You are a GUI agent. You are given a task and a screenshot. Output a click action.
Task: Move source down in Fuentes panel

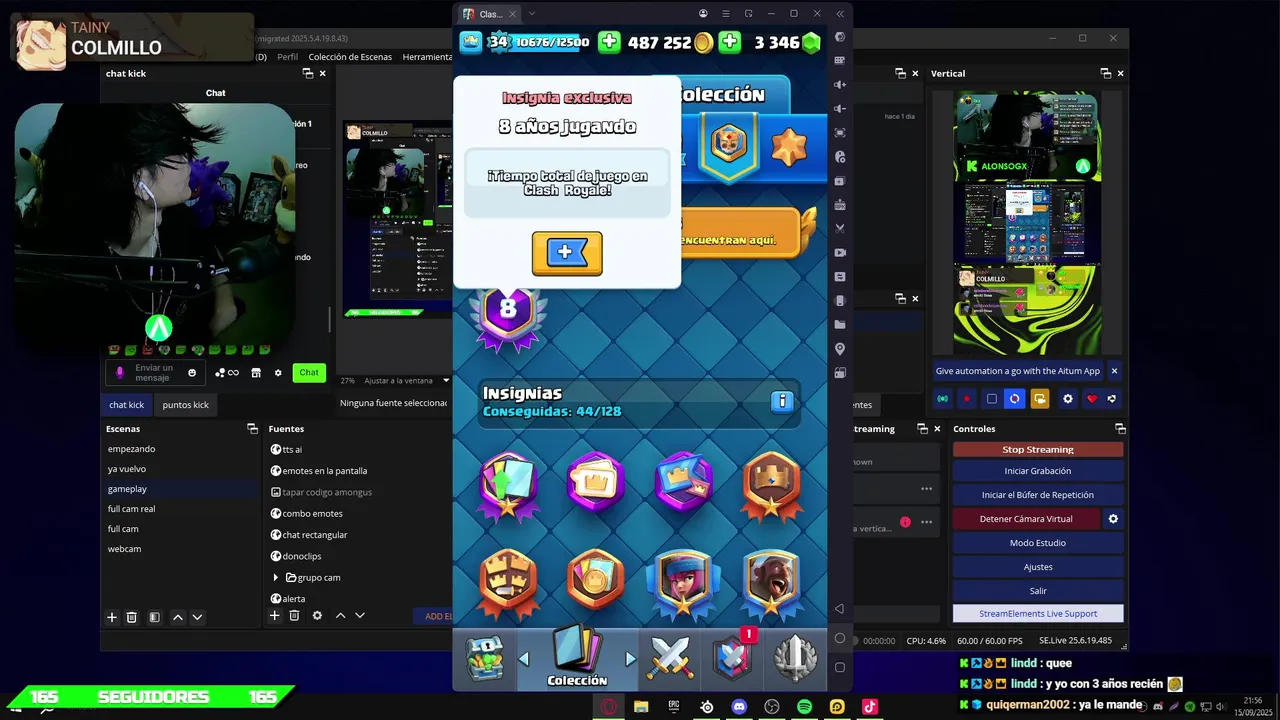(x=360, y=616)
